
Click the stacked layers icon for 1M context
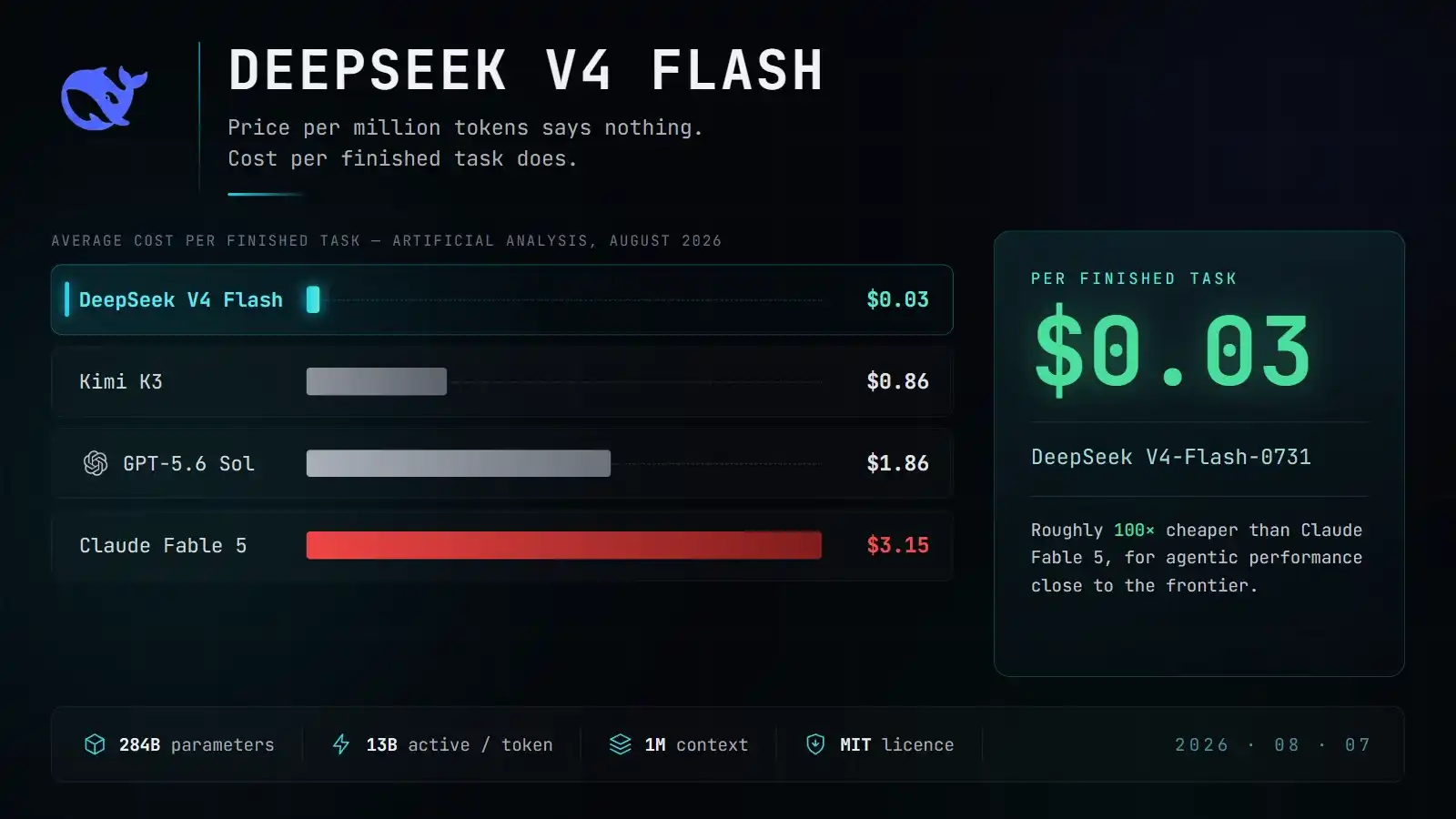pos(620,744)
